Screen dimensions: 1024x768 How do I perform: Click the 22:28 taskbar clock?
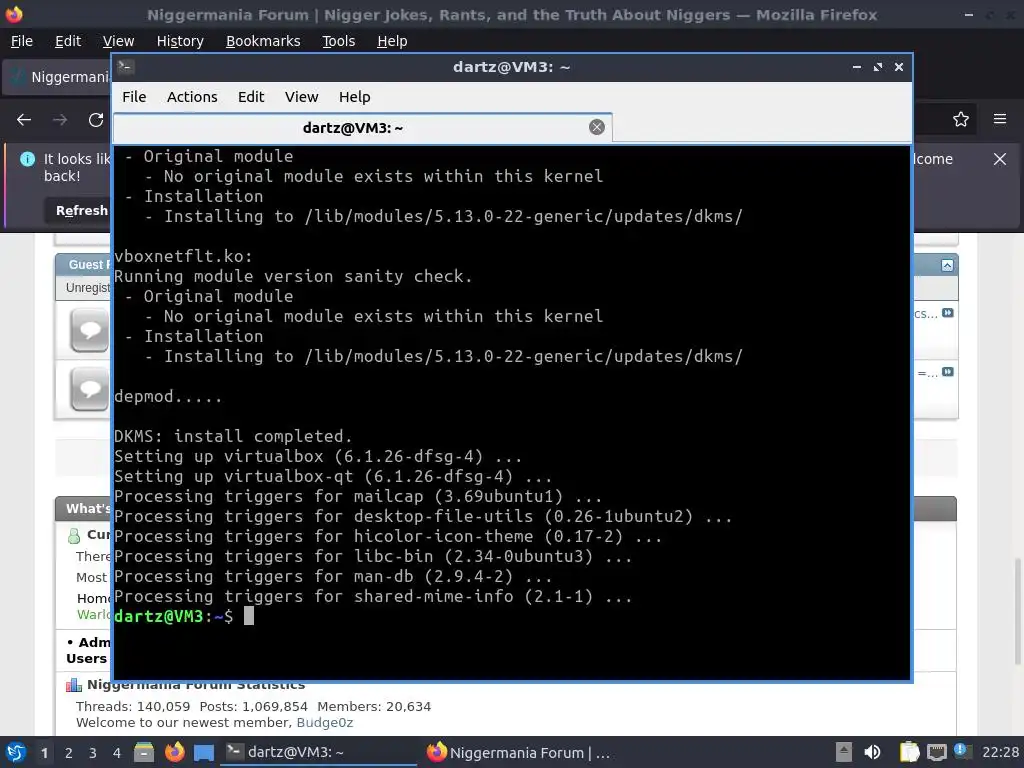coord(1000,752)
